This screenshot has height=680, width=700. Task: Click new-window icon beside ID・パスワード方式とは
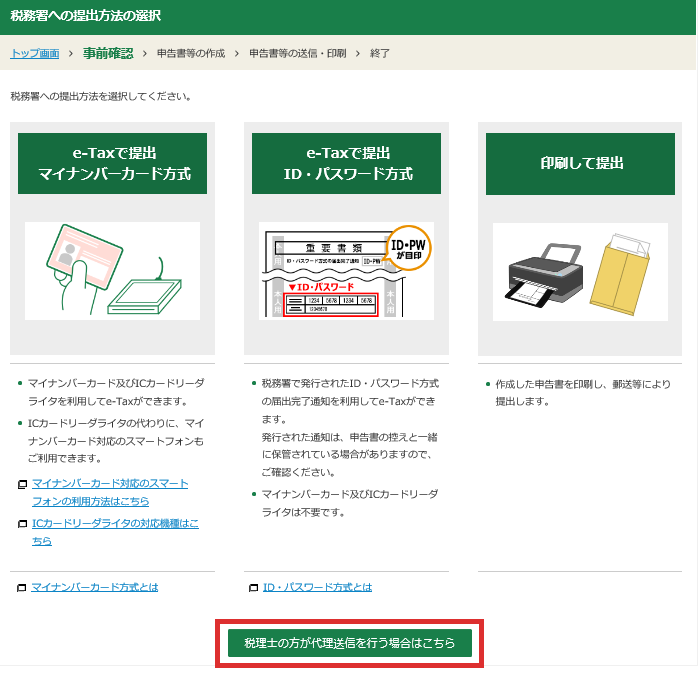[x=254, y=588]
